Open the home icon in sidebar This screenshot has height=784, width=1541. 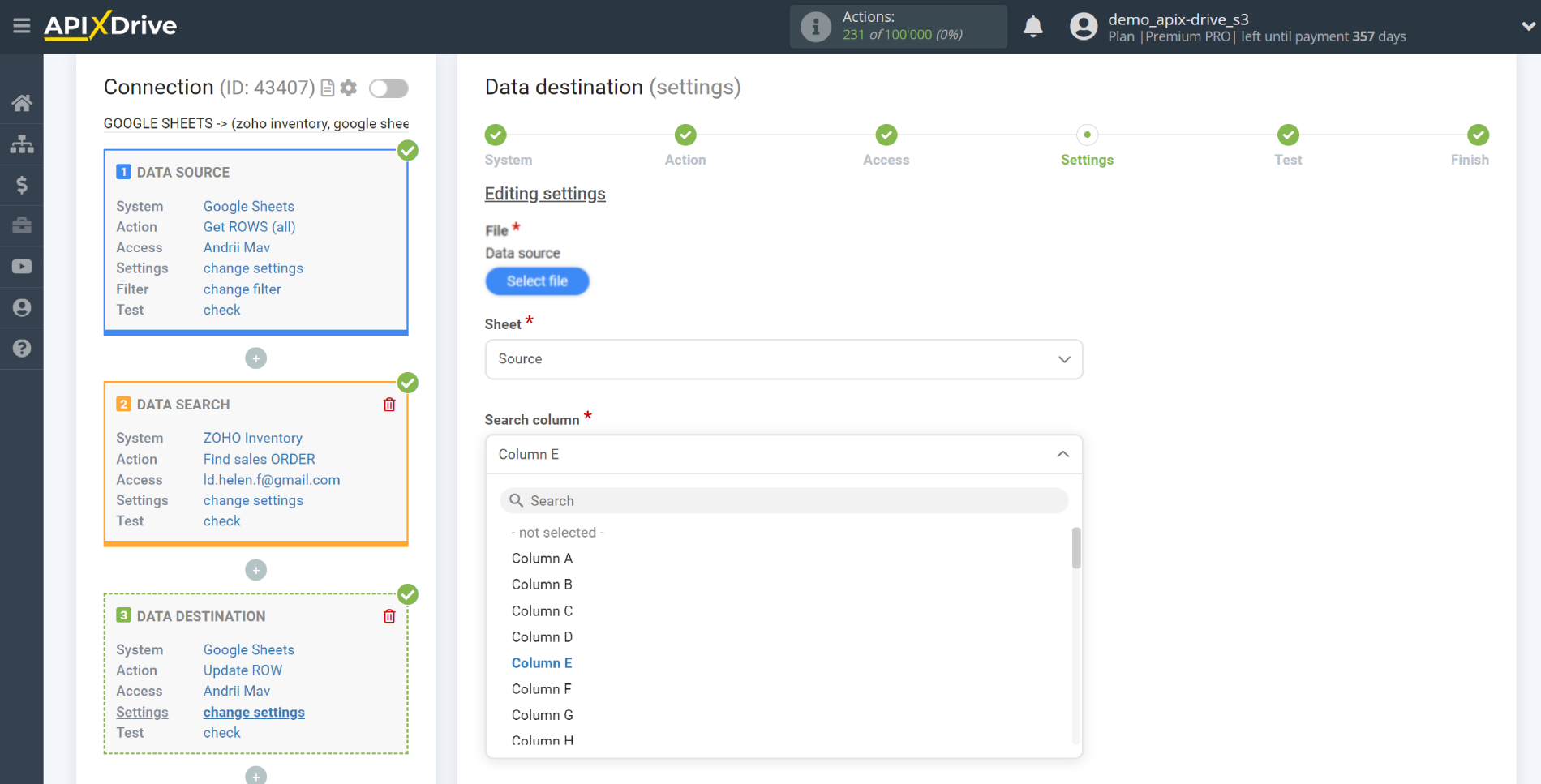coord(22,103)
